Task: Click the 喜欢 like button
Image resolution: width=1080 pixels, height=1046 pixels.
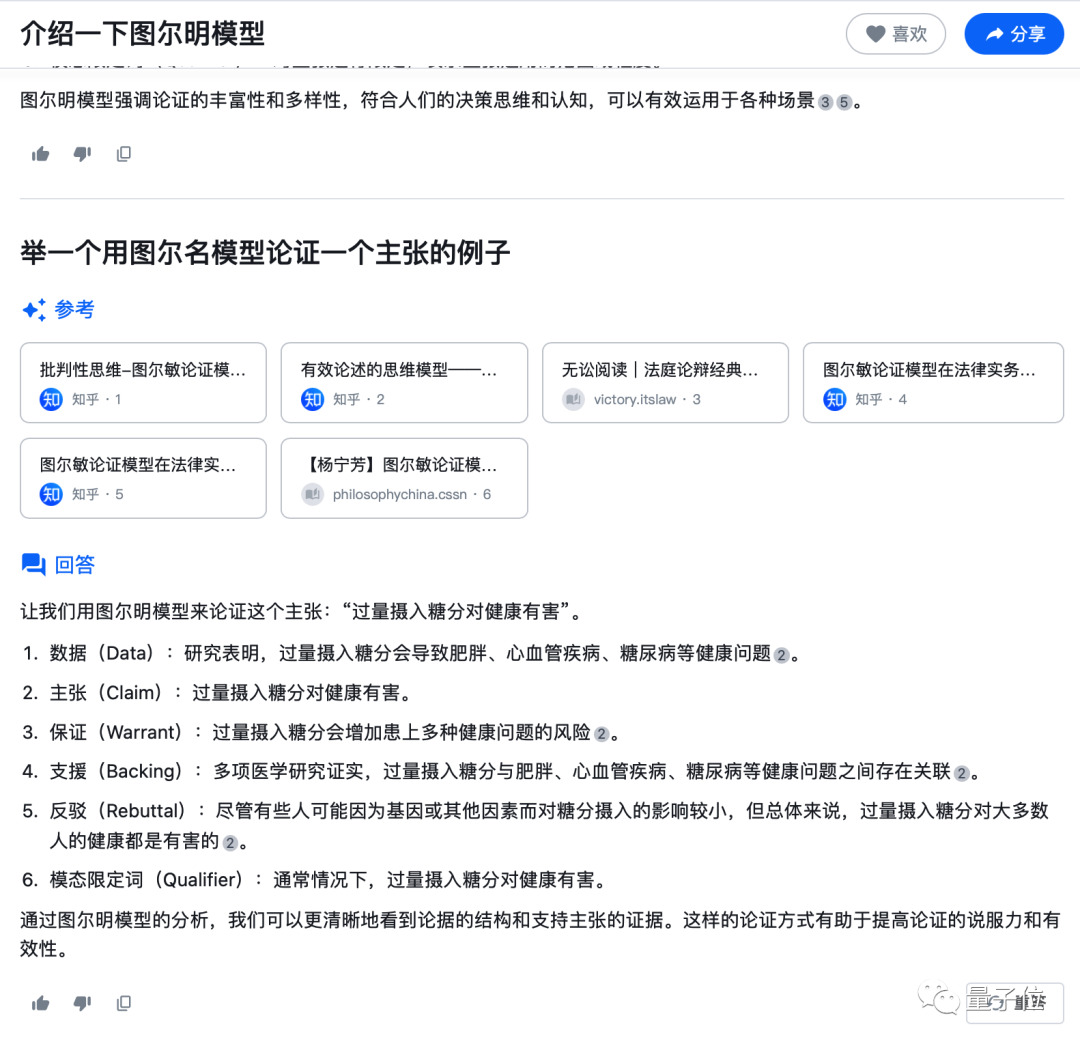Action: tap(895, 34)
